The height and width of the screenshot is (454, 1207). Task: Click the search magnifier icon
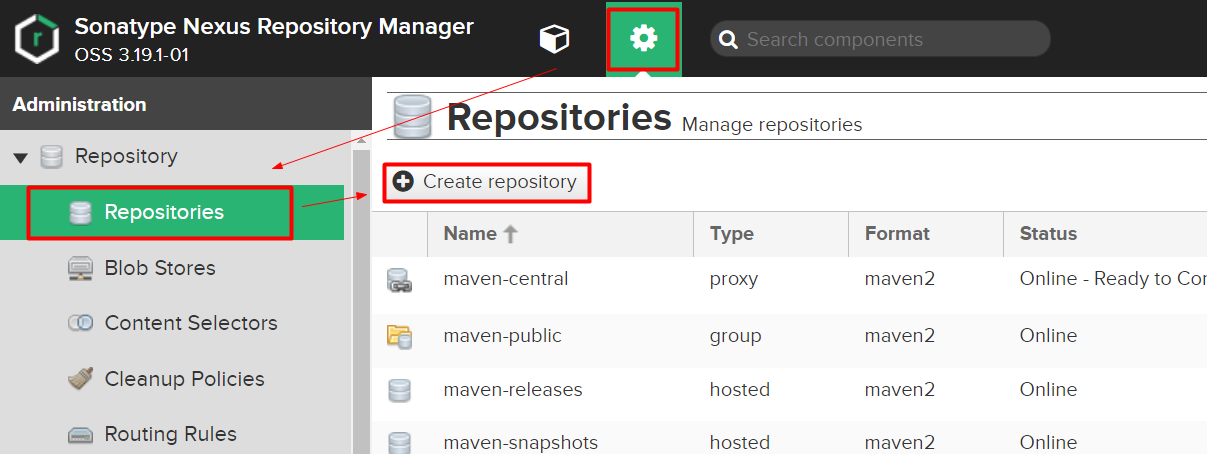[x=729, y=40]
